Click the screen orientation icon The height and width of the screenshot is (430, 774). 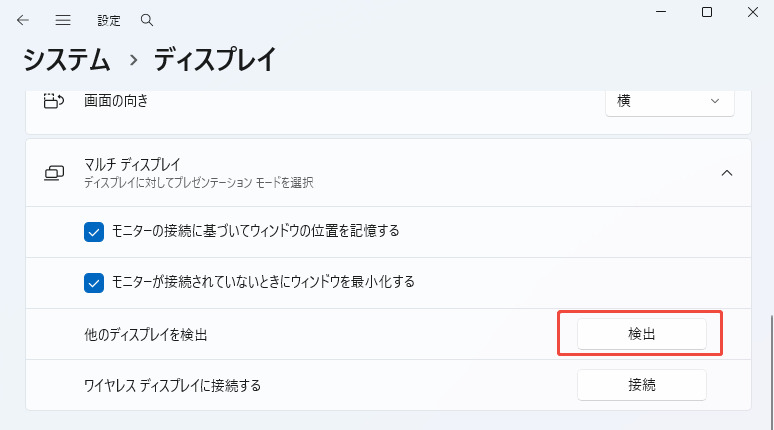[54, 101]
